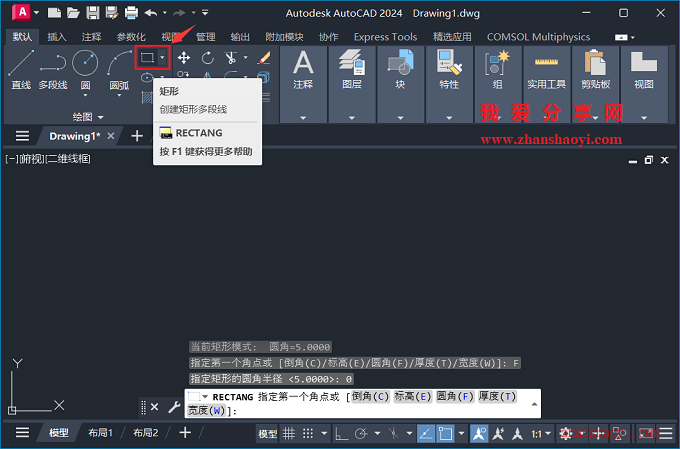
Task: Toggle snap mode dots icon
Action: 308,433
